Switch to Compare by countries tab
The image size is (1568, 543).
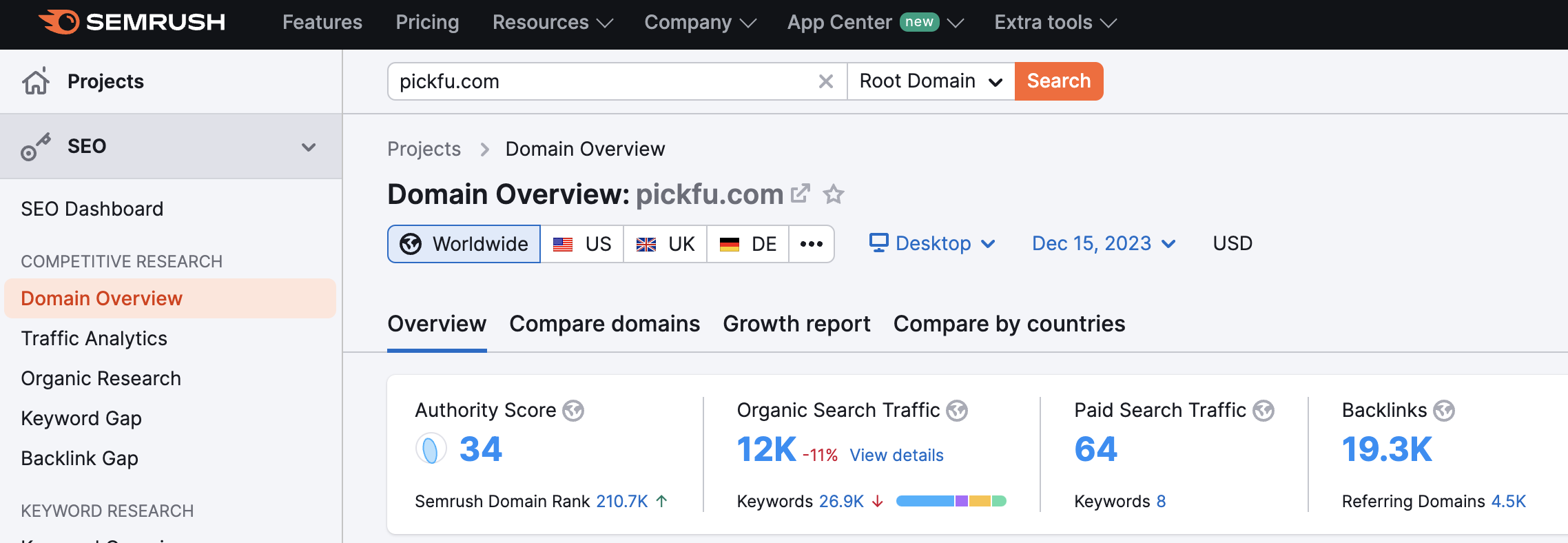[1009, 324]
